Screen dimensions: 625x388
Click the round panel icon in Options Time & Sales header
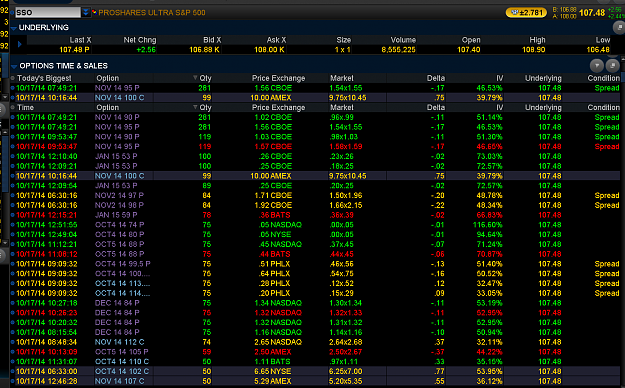(x=612, y=65)
